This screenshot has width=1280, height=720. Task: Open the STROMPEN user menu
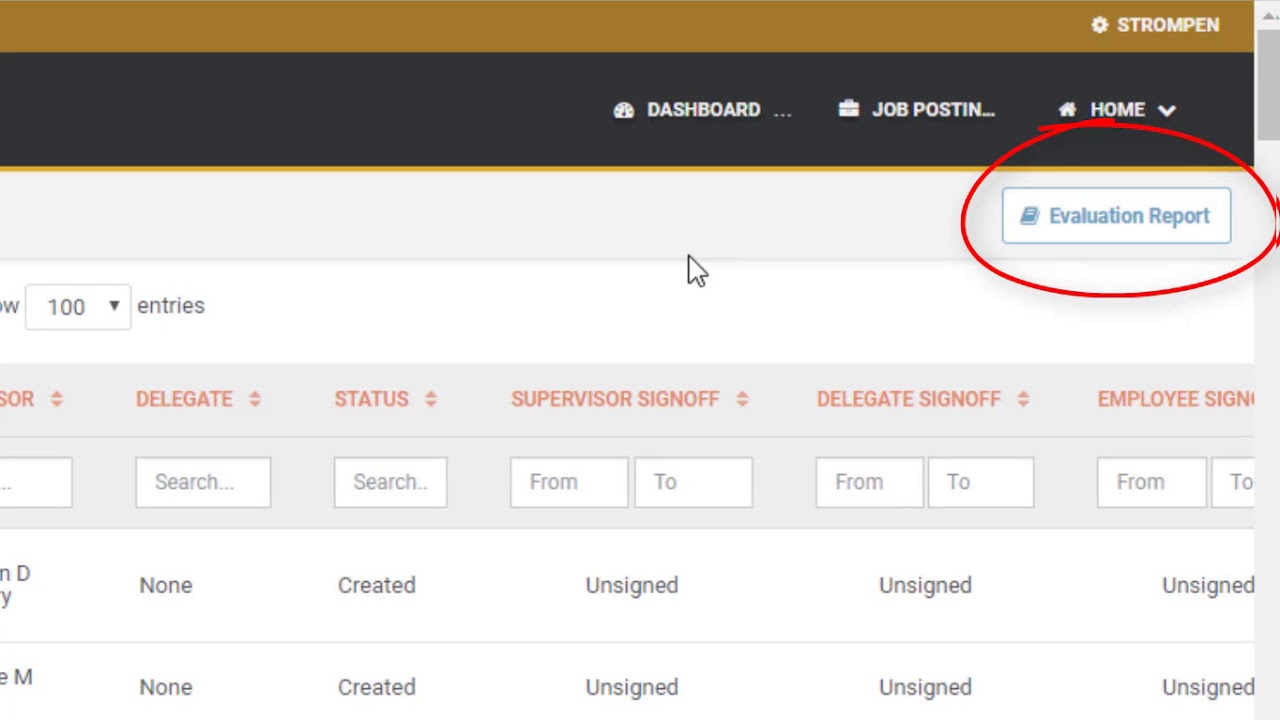pyautogui.click(x=1167, y=25)
